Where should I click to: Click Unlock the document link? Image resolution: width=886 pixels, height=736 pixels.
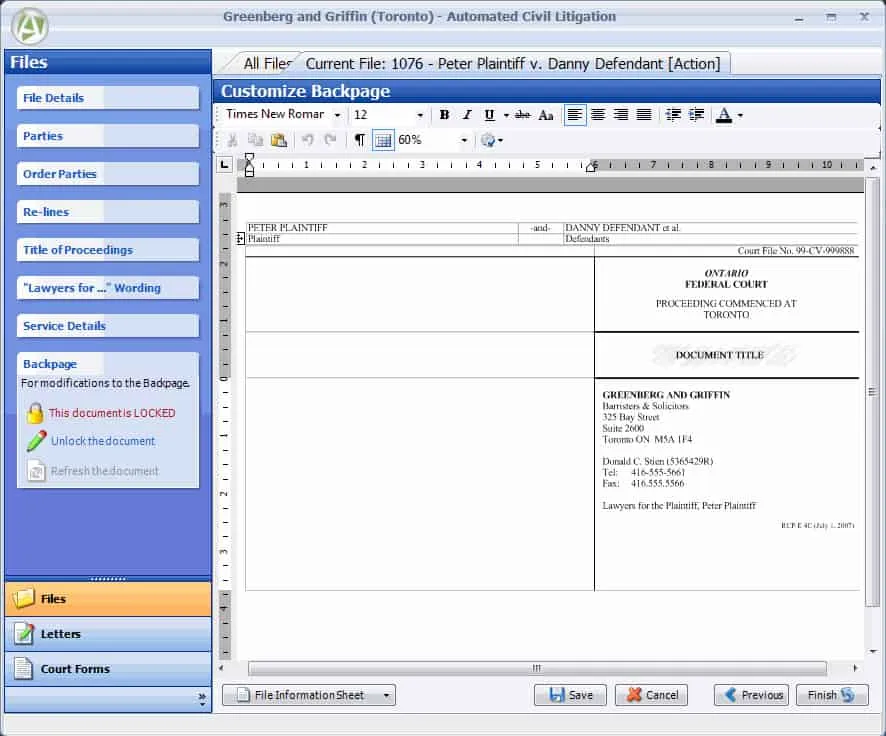(x=103, y=441)
